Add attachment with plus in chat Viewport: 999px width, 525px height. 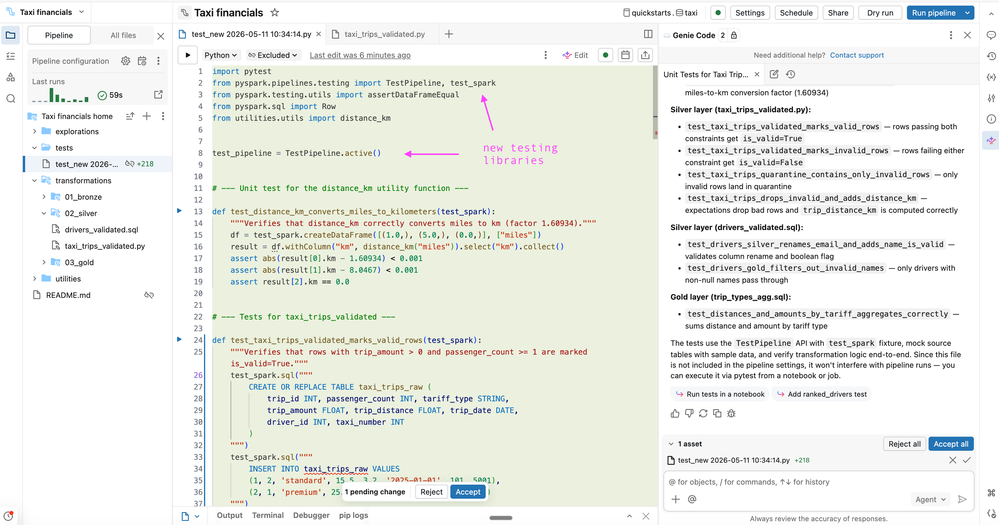coord(675,500)
